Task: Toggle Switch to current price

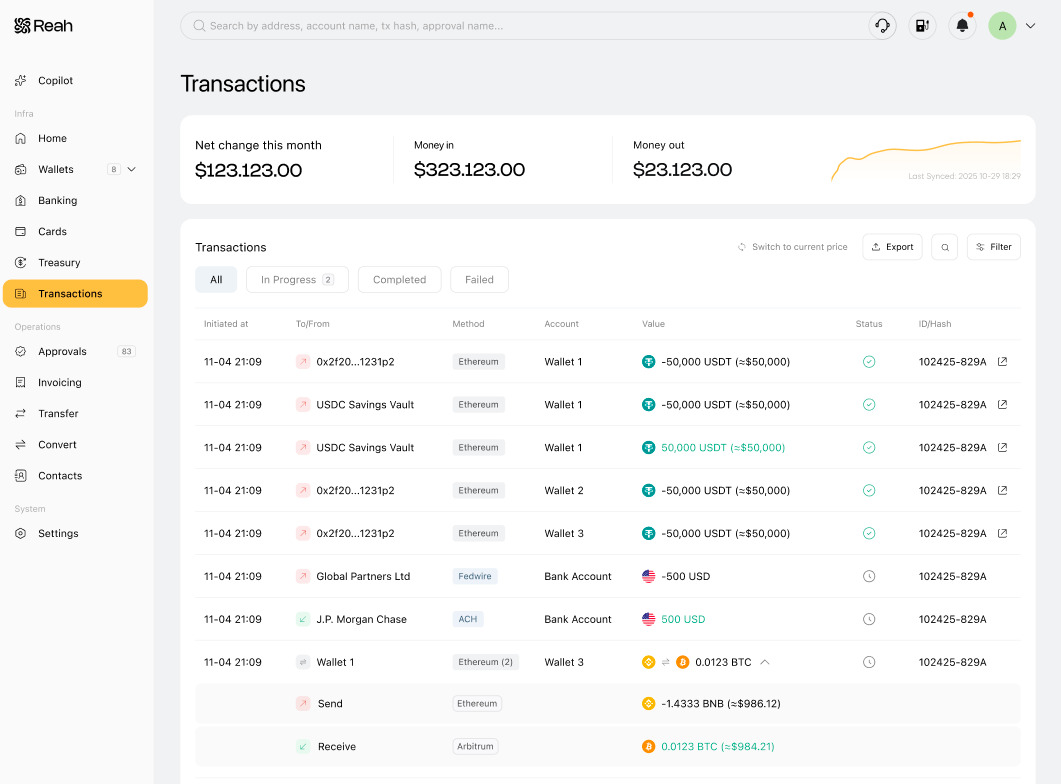Action: coord(792,247)
